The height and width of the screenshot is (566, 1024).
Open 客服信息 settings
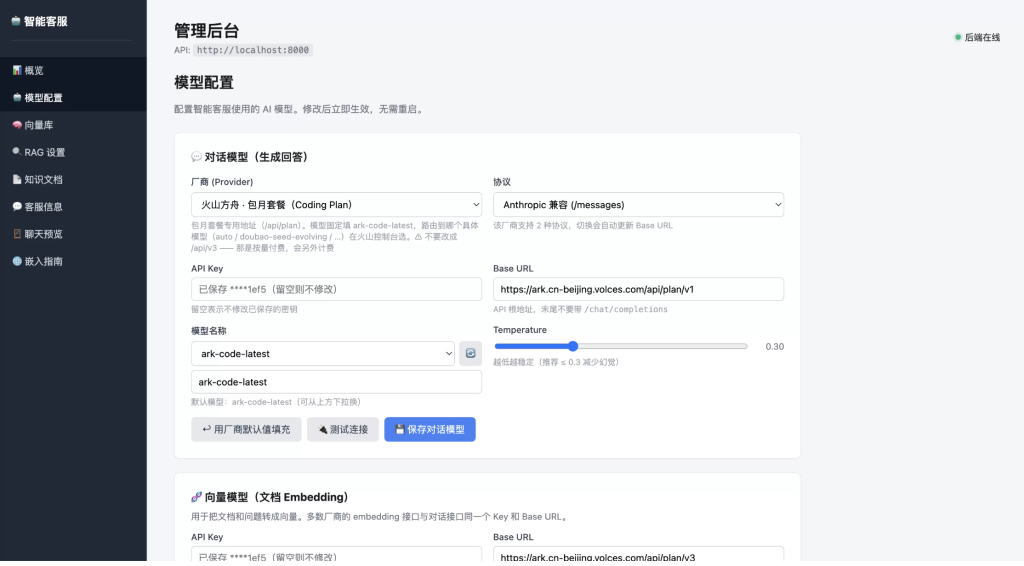pyautogui.click(x=73, y=207)
